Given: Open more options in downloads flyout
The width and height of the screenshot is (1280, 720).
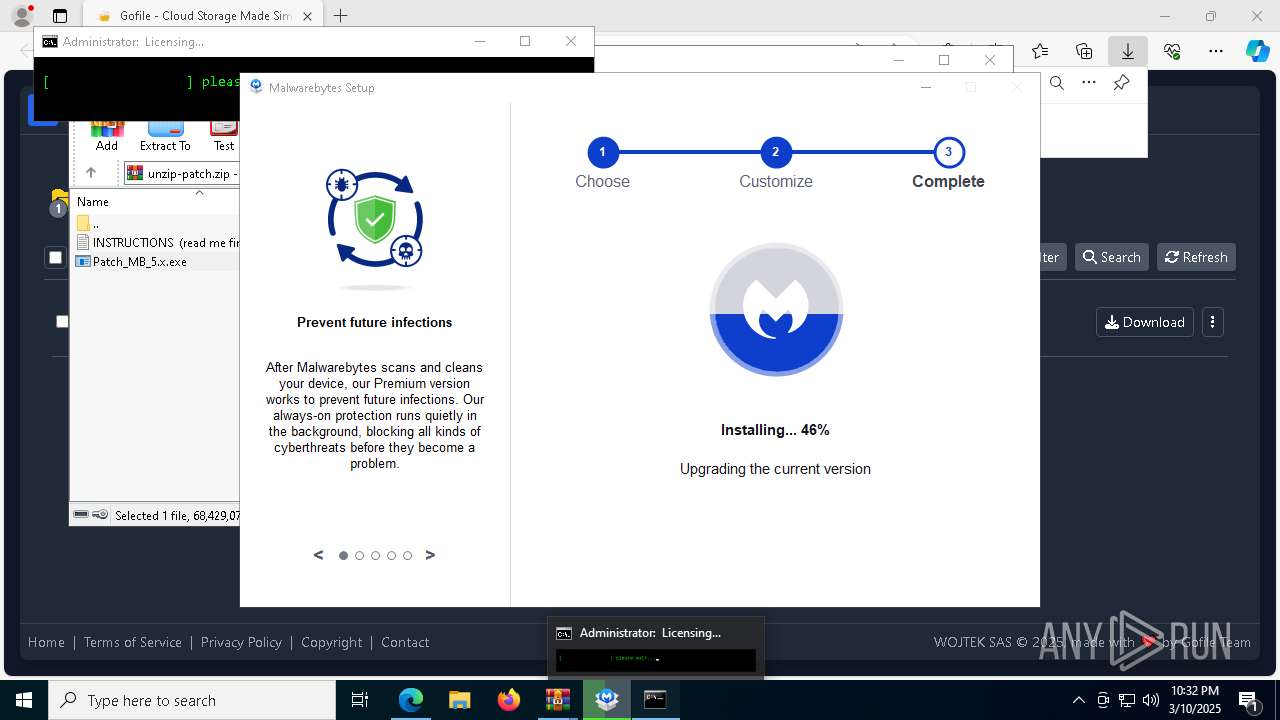Looking at the screenshot, I should (x=1089, y=83).
